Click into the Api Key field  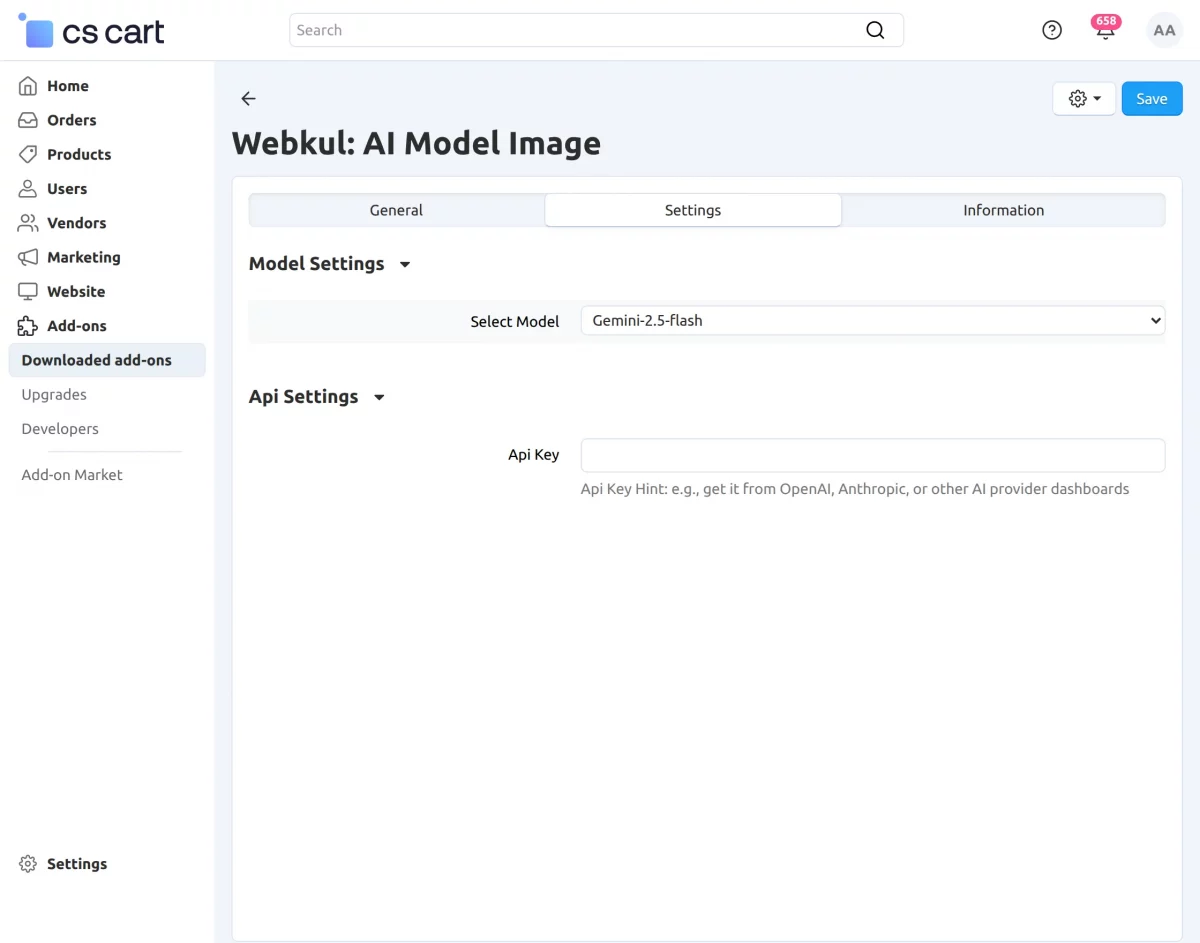tap(872, 455)
